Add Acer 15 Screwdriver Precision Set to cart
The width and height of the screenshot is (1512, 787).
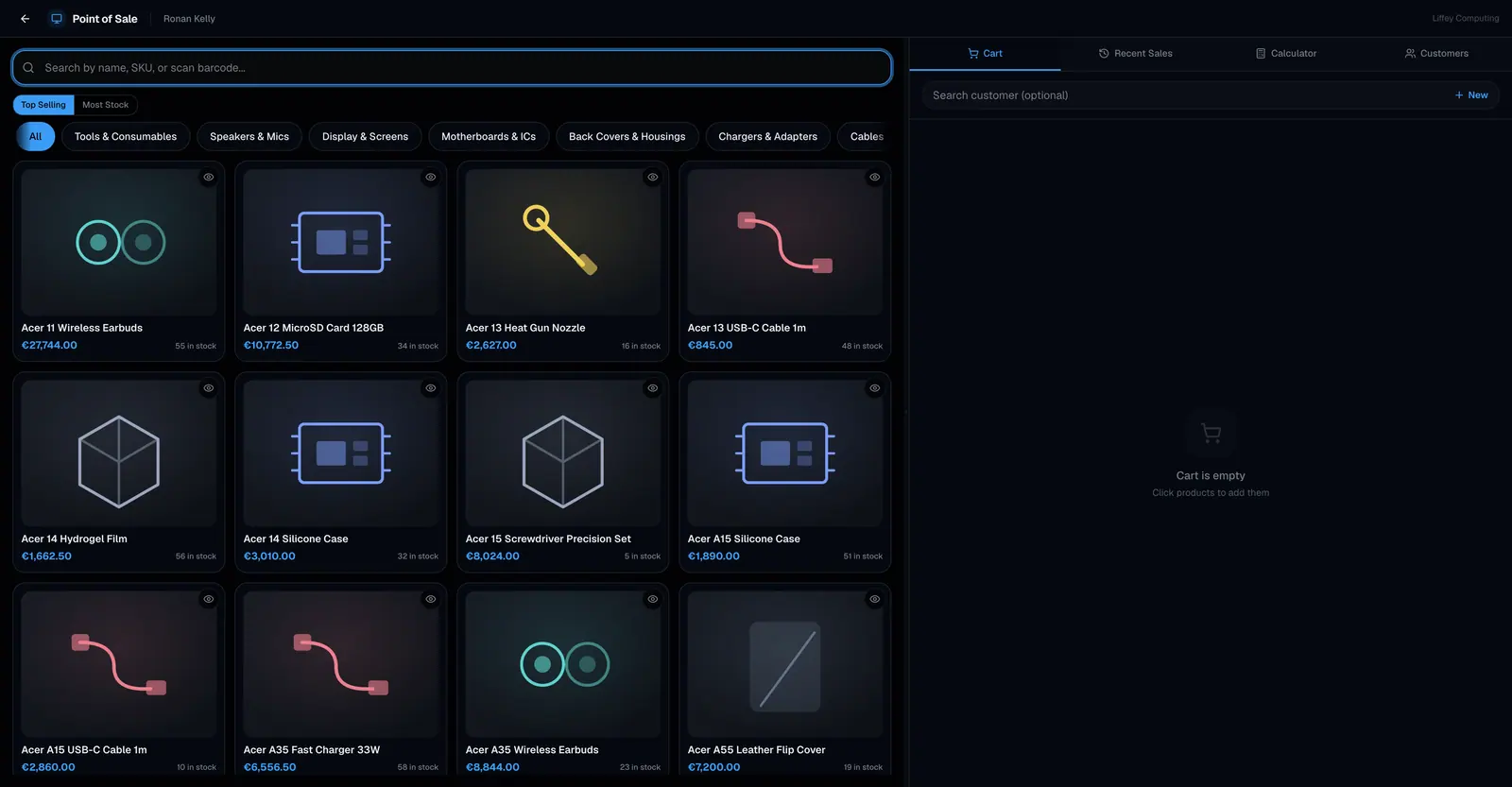point(563,472)
